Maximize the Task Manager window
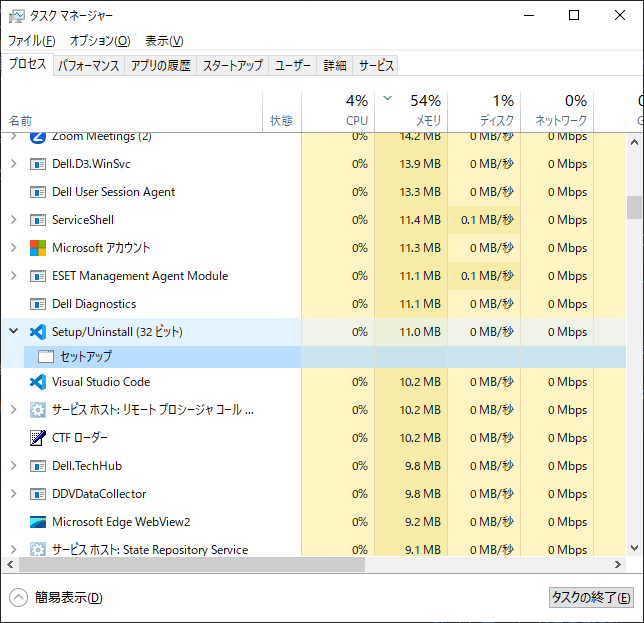This screenshot has width=644, height=623. click(574, 16)
